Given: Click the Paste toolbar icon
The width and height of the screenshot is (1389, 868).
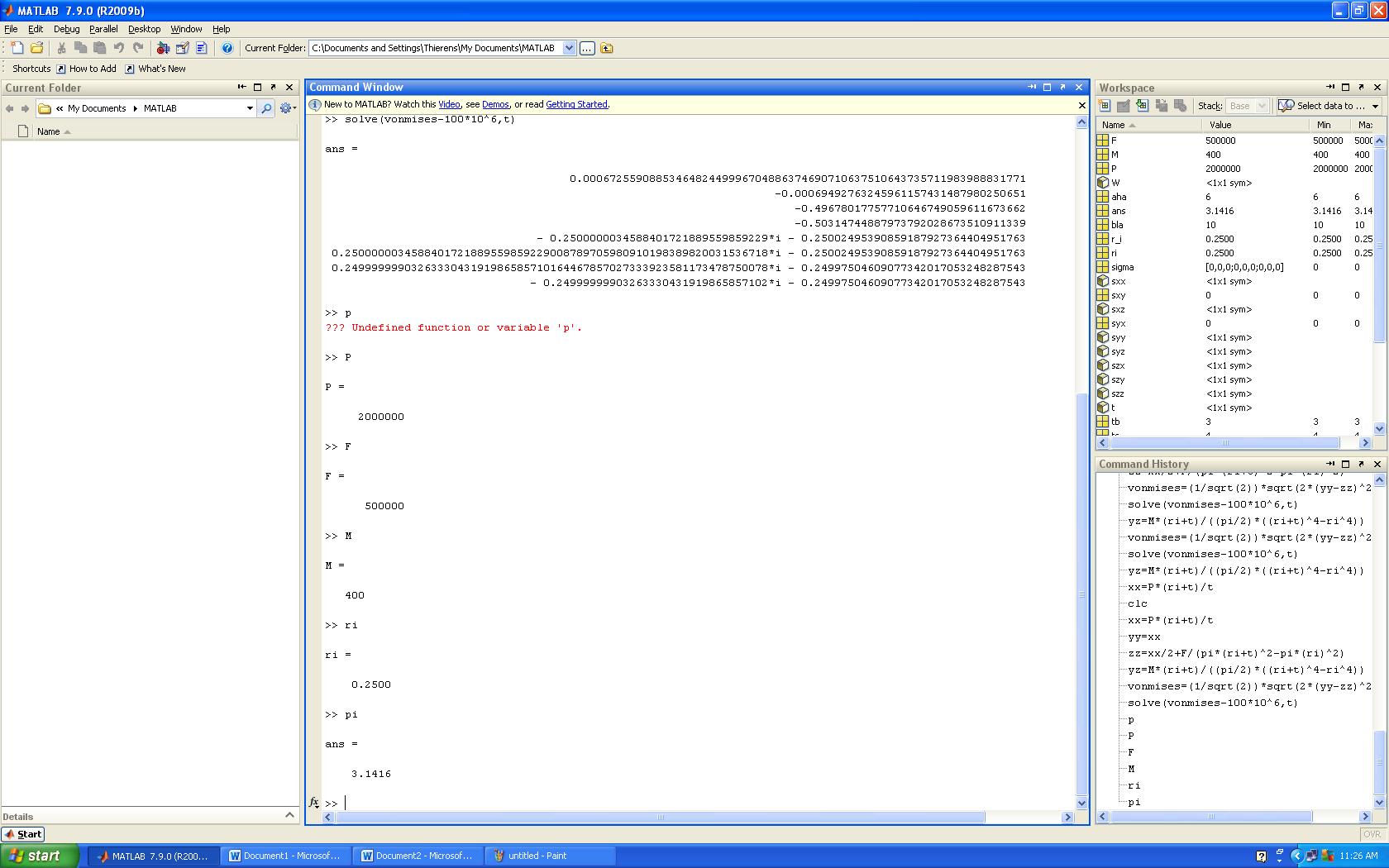Looking at the screenshot, I should [99, 48].
